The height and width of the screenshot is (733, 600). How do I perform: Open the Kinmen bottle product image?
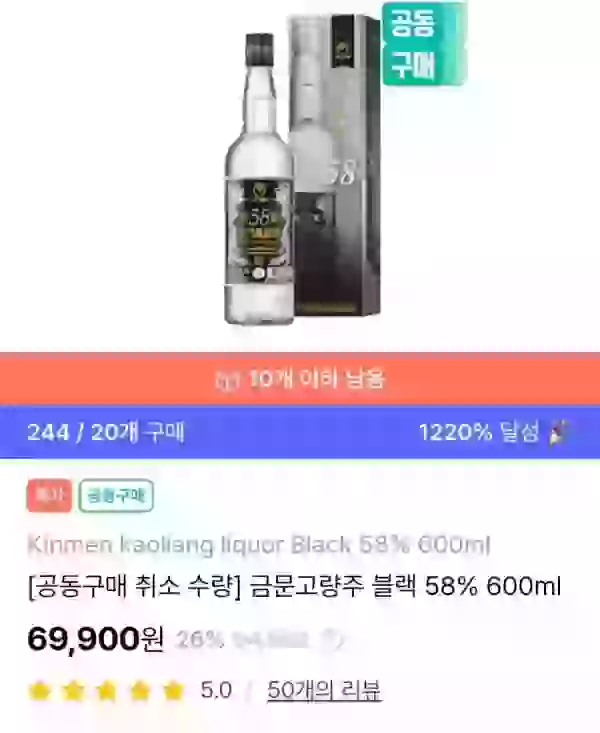260,179
